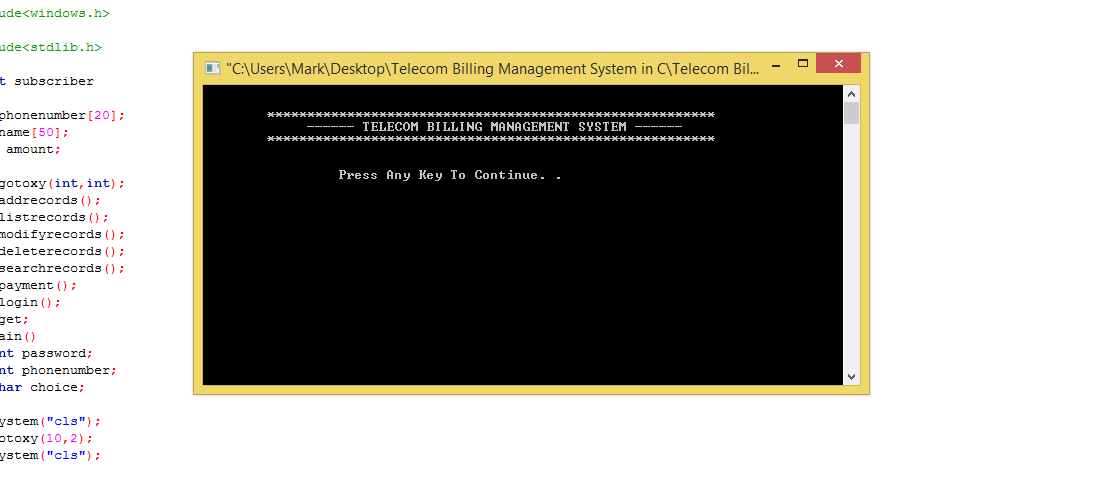
Task: Click the 'addrecords();' code line
Action: coord(50,201)
